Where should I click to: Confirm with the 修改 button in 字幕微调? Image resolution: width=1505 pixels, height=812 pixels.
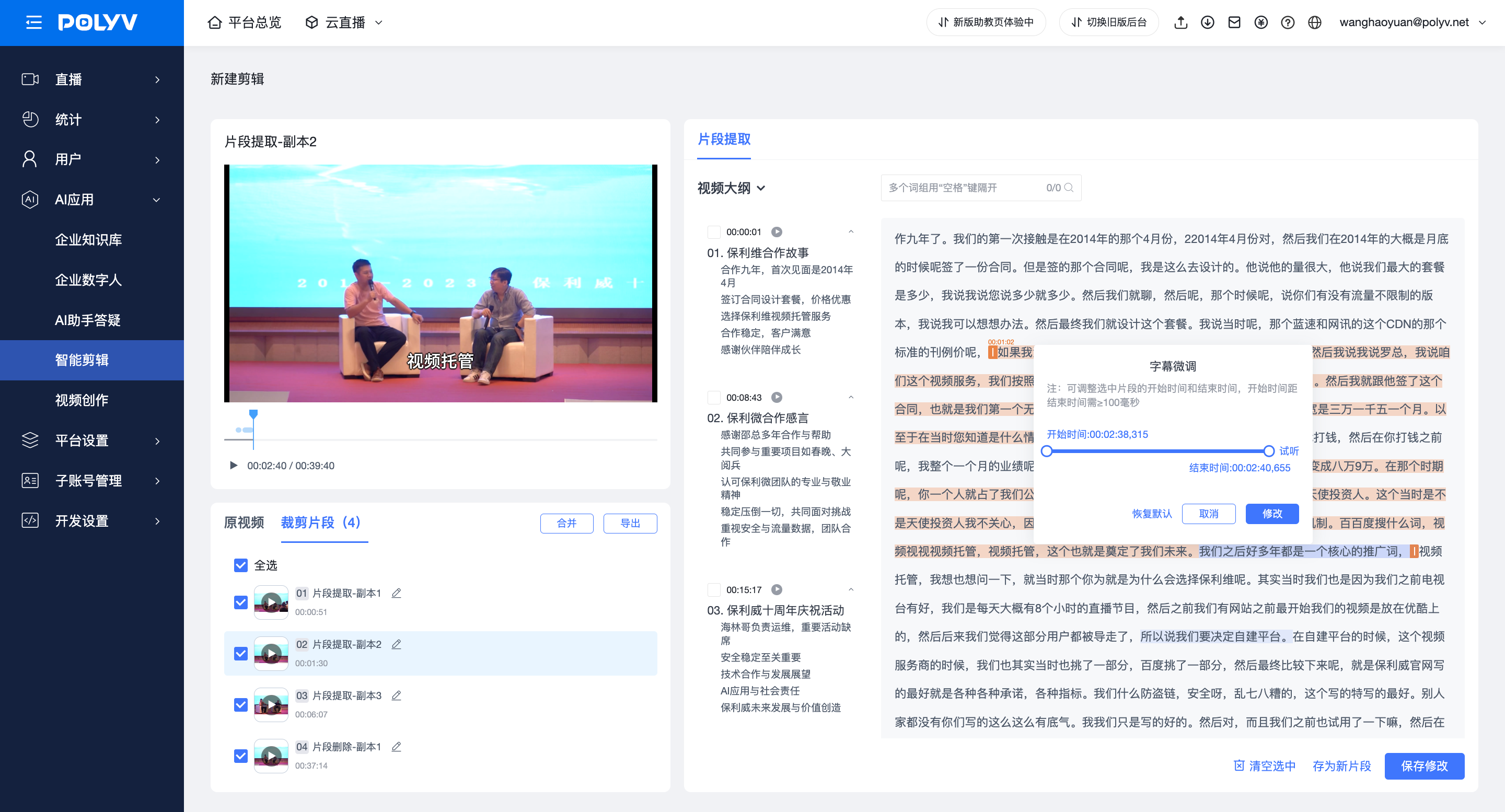[x=1272, y=514]
